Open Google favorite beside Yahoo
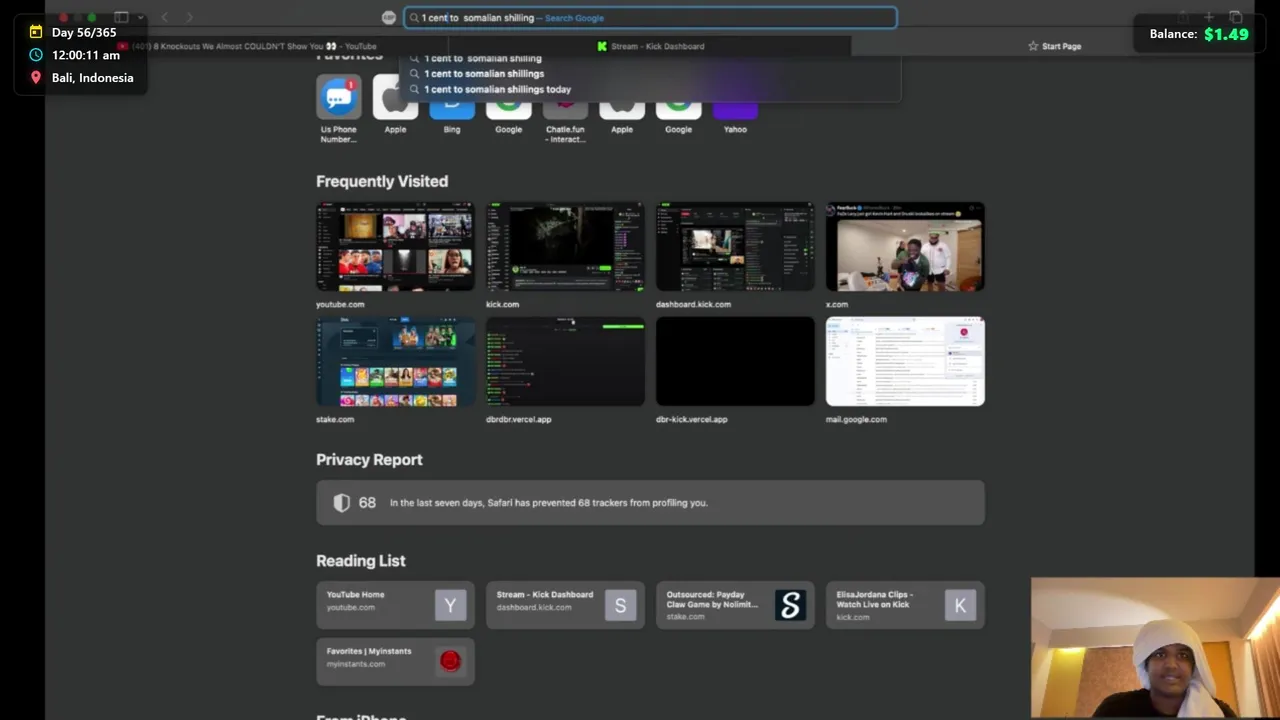The height and width of the screenshot is (720, 1280). click(x=678, y=108)
